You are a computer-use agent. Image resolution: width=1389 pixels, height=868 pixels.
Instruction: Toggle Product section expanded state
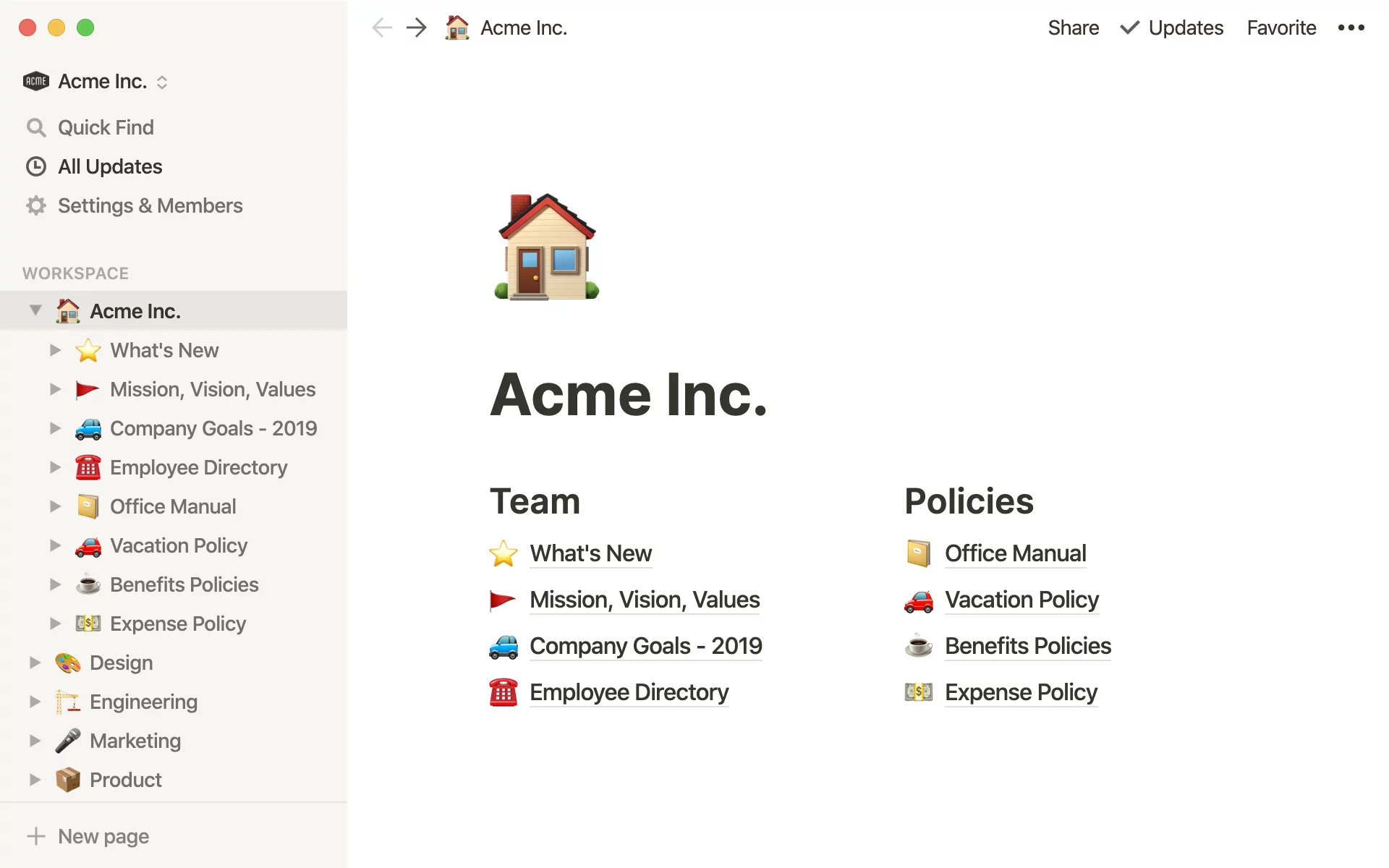tap(35, 779)
